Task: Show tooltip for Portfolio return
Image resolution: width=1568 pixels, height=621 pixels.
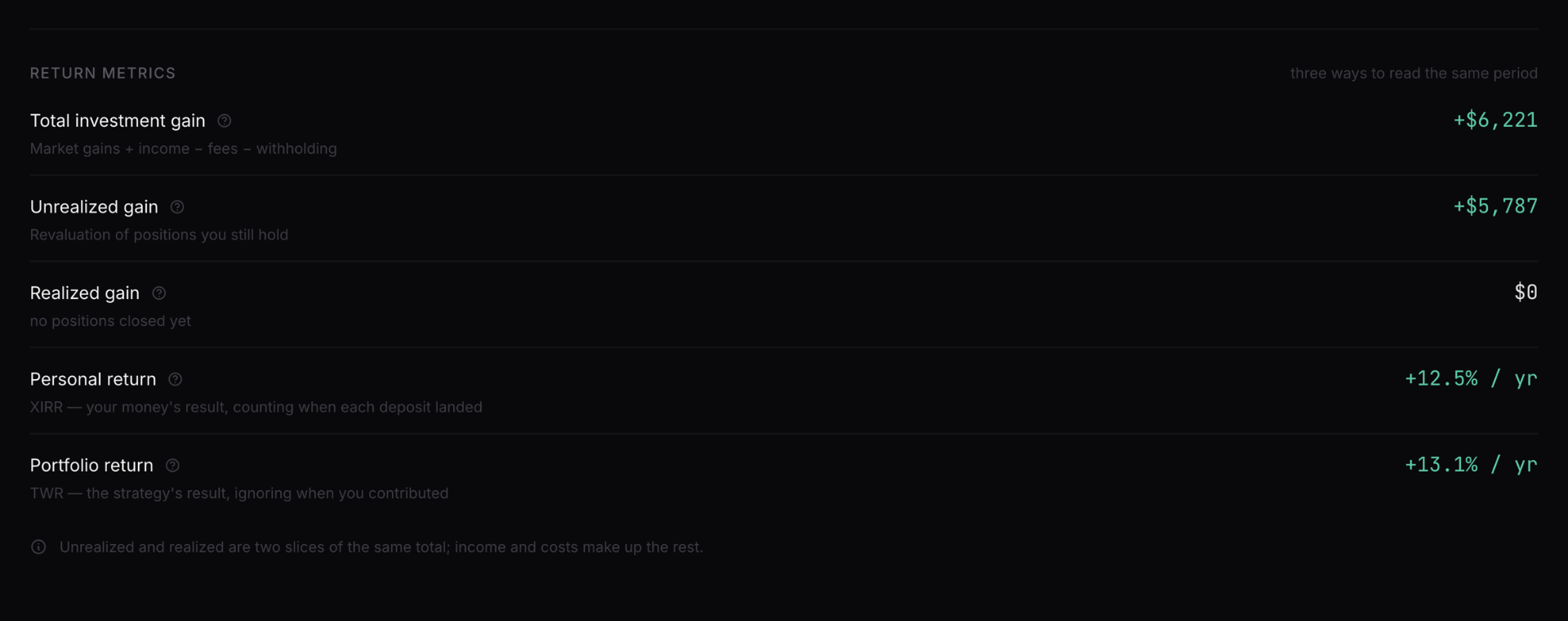Action: click(x=172, y=466)
